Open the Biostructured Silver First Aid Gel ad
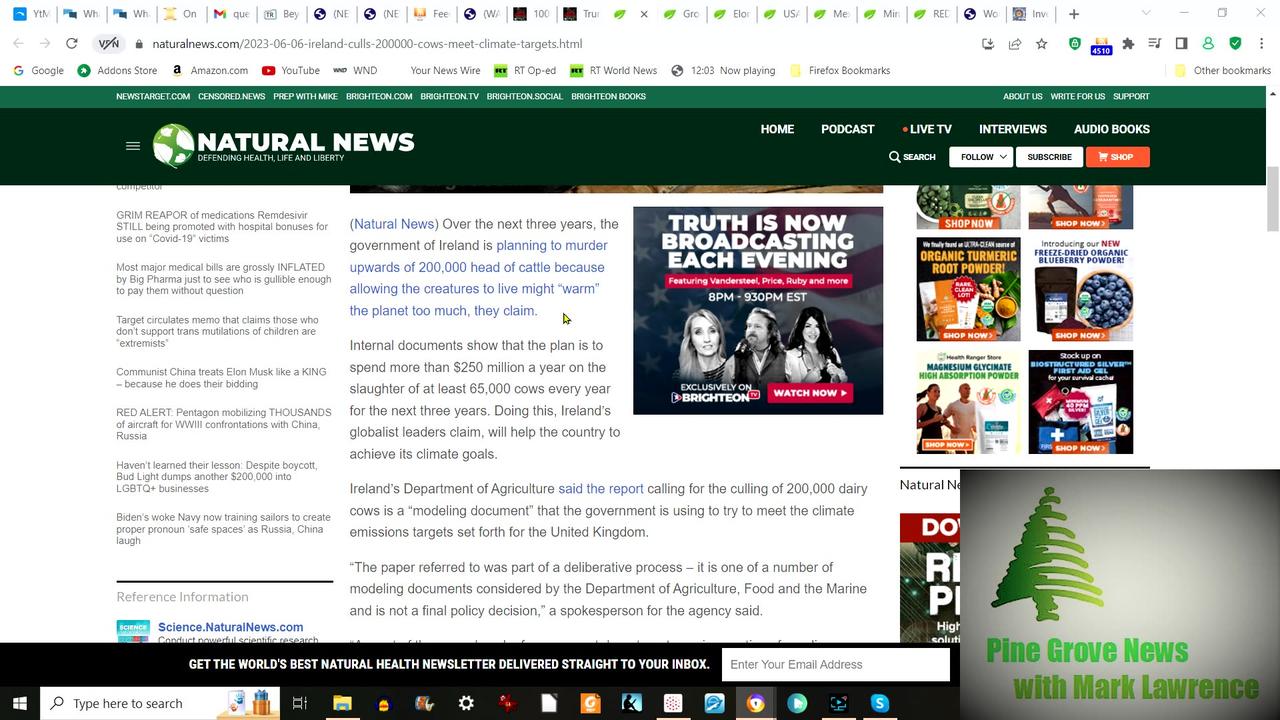The image size is (1280, 720). click(x=1081, y=401)
